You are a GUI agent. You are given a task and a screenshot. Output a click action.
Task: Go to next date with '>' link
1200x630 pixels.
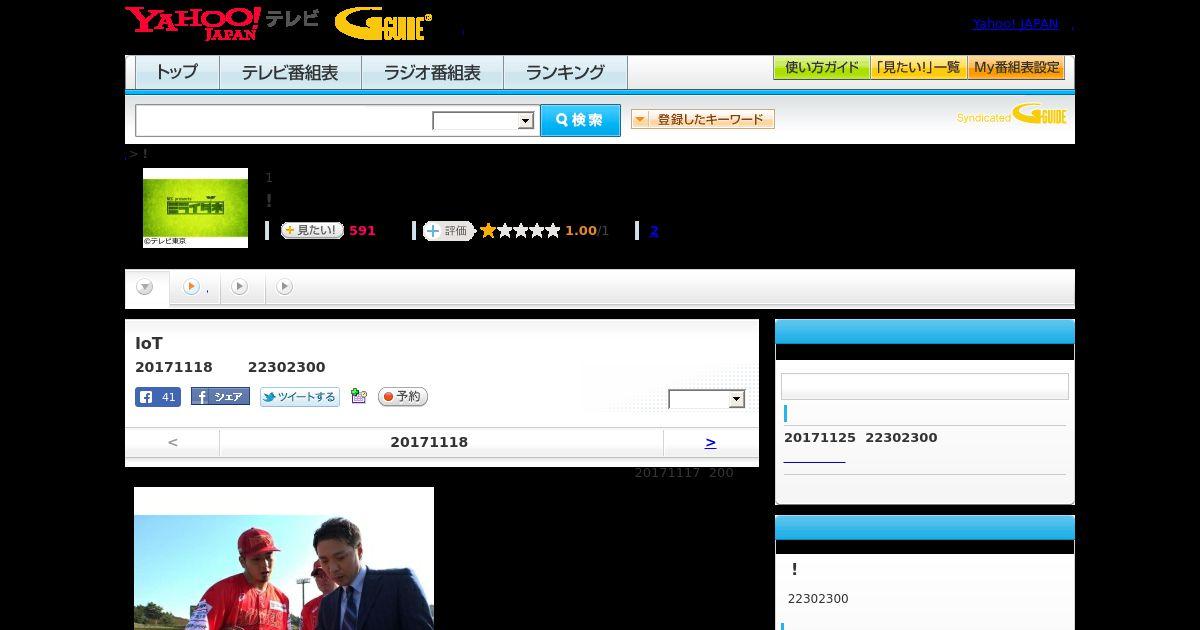[710, 442]
